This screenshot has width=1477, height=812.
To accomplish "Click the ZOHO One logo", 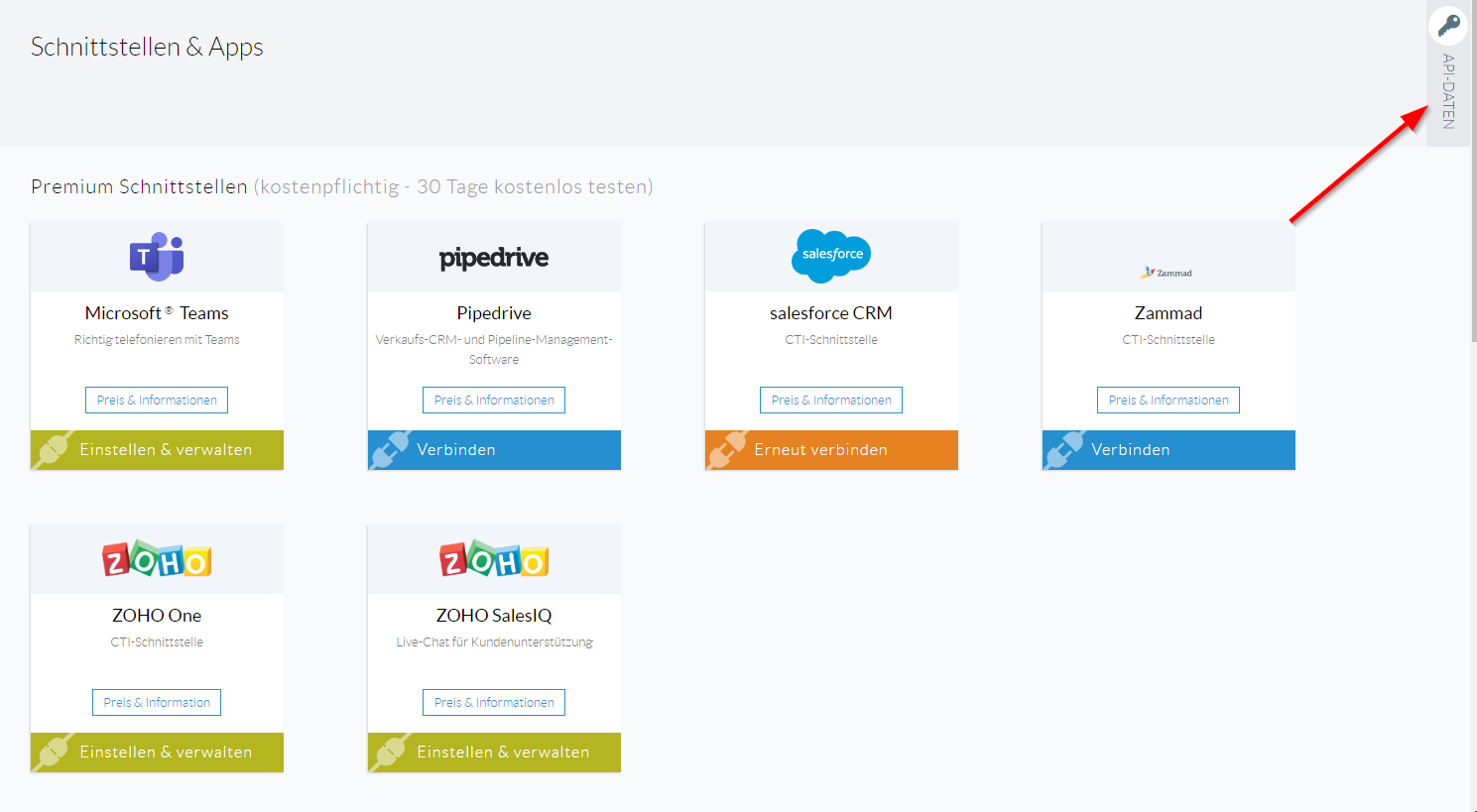I will pyautogui.click(x=157, y=560).
